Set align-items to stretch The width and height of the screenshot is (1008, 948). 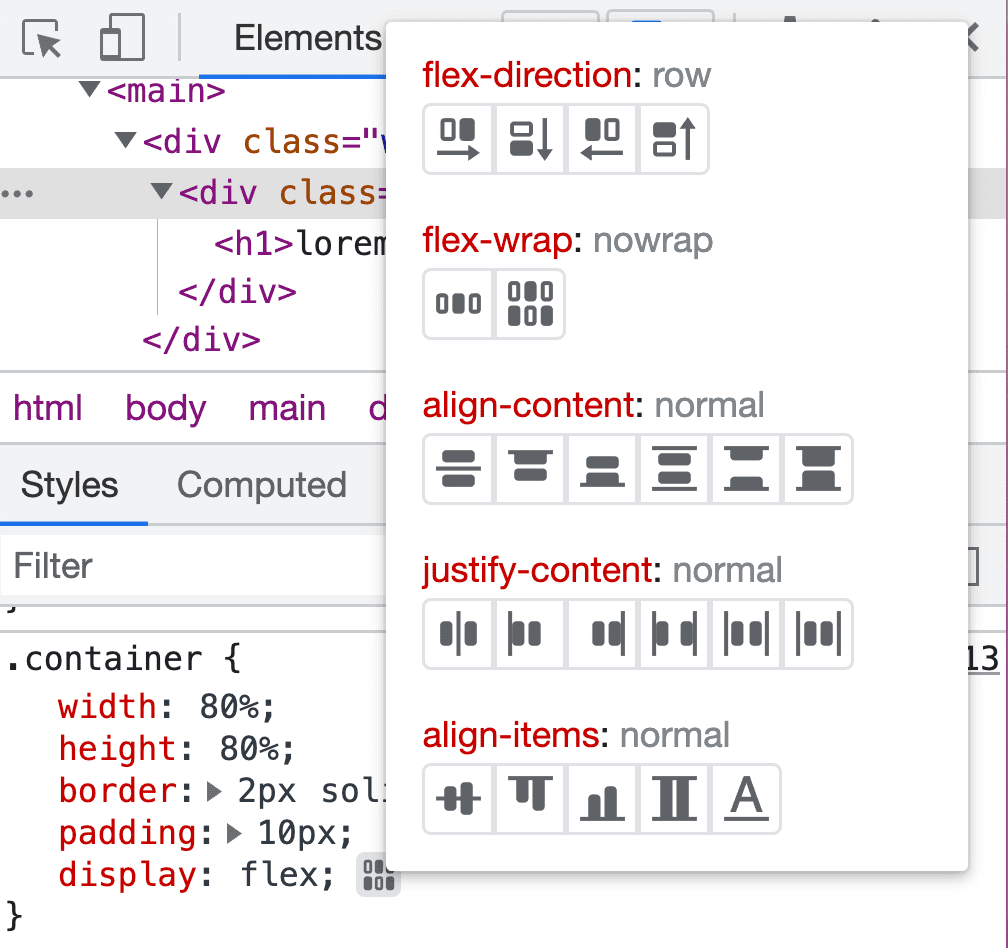[x=674, y=798]
